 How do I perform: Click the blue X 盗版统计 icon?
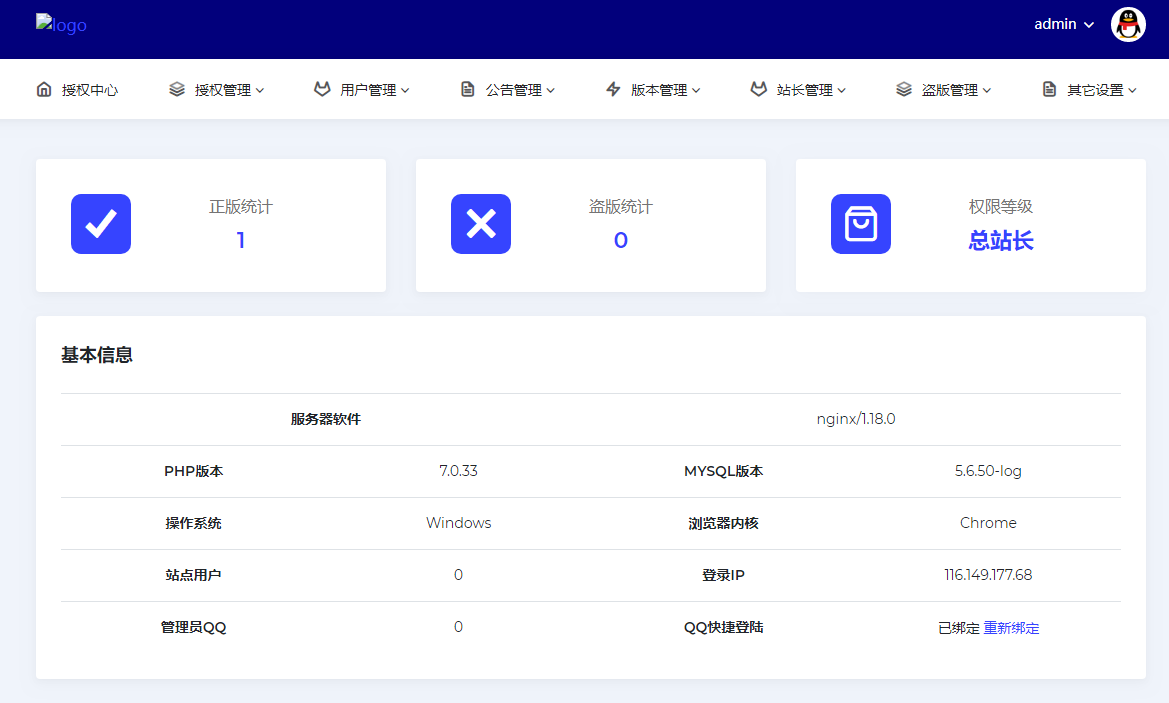pos(481,224)
